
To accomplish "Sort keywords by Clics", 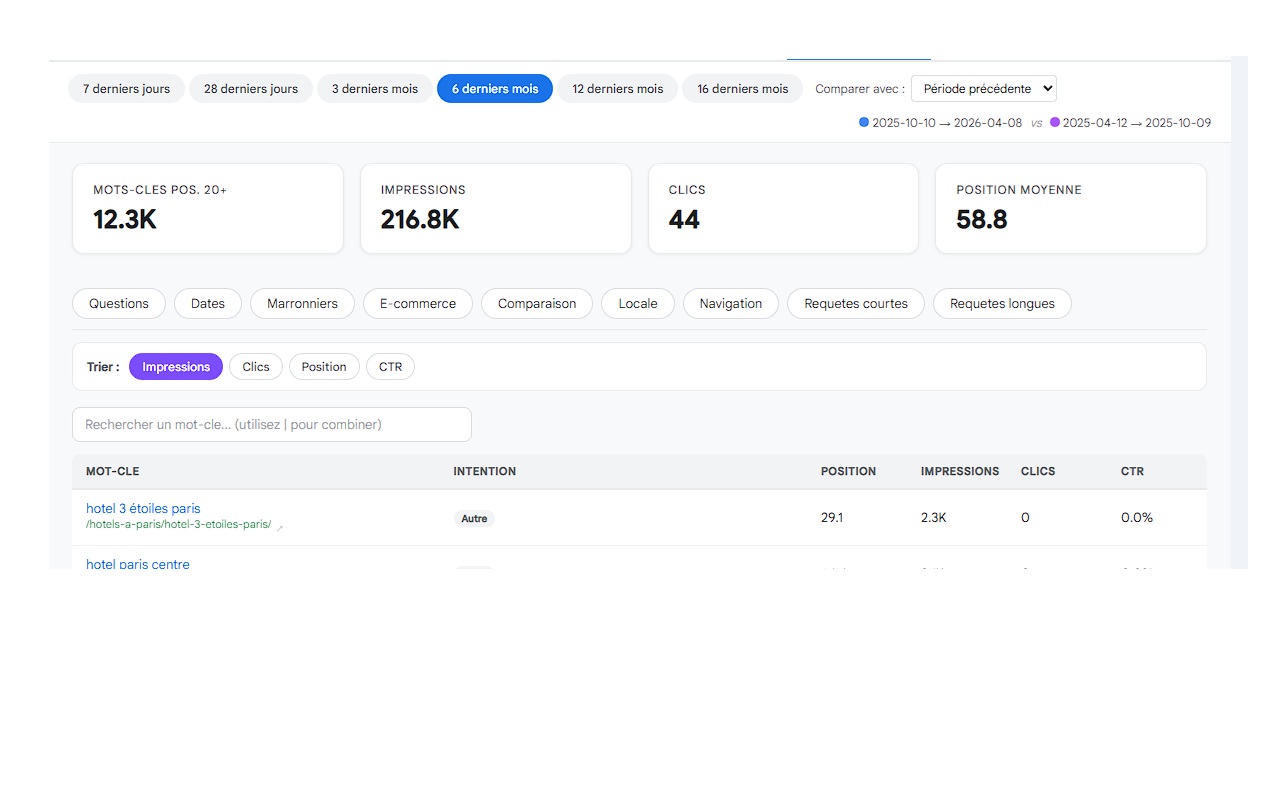I will [x=256, y=367].
